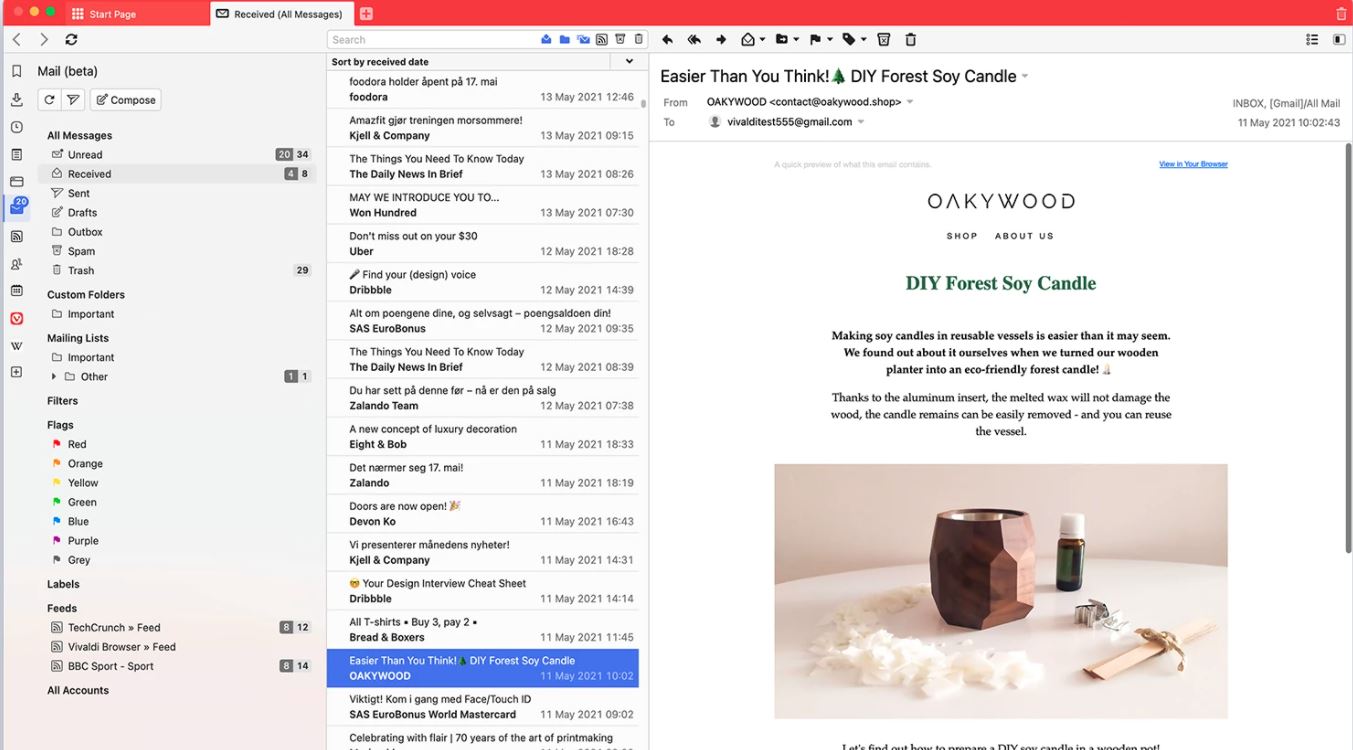Reply to the OAKYWOOD email
Image resolution: width=1353 pixels, height=750 pixels.
[668, 40]
